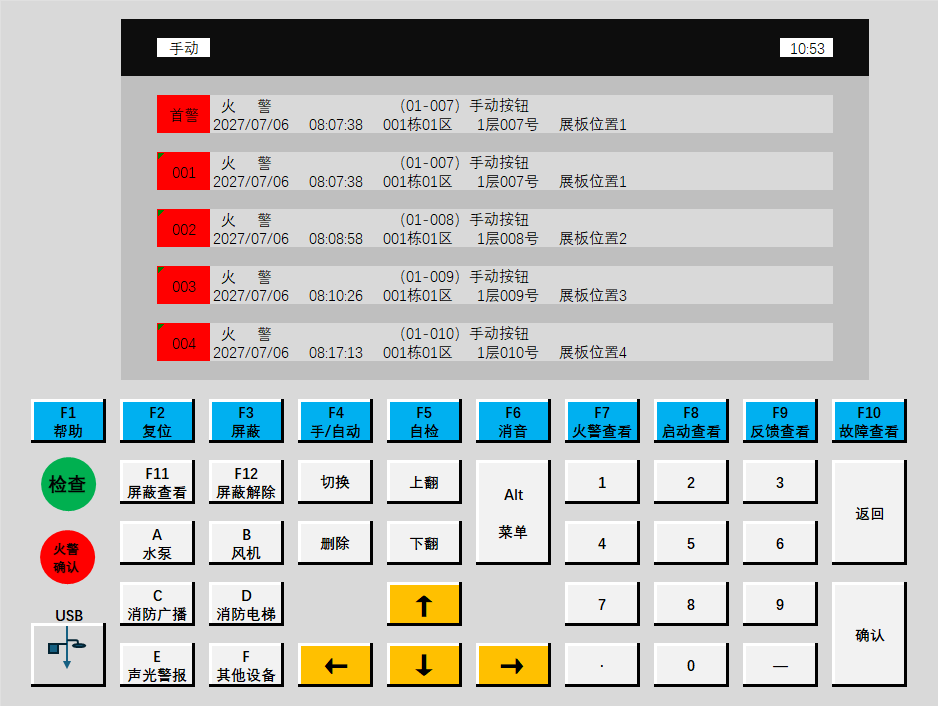Select the 首警 first alarm entry
938x706 pixels.
coord(495,114)
